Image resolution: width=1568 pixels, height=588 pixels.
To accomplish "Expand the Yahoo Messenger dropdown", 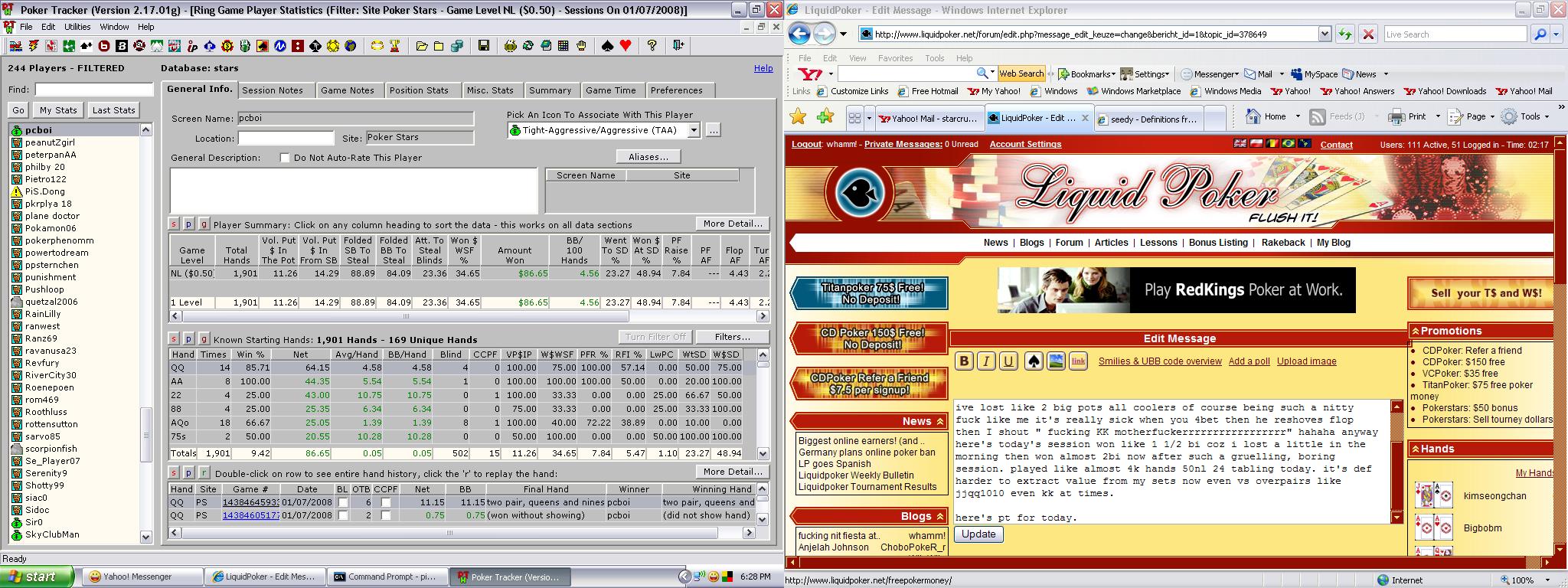I will point(1236,74).
